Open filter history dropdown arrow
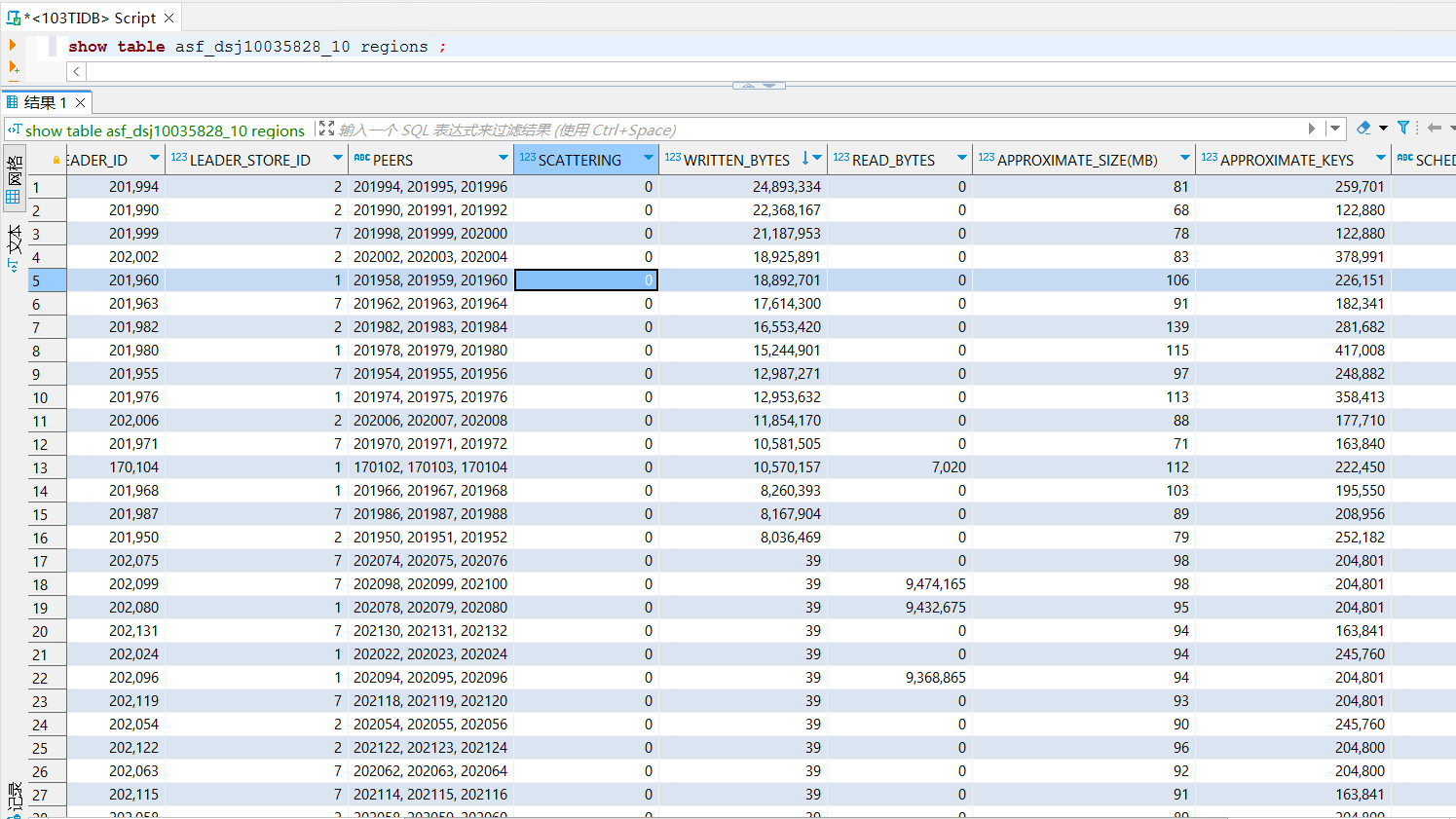 pos(1335,129)
